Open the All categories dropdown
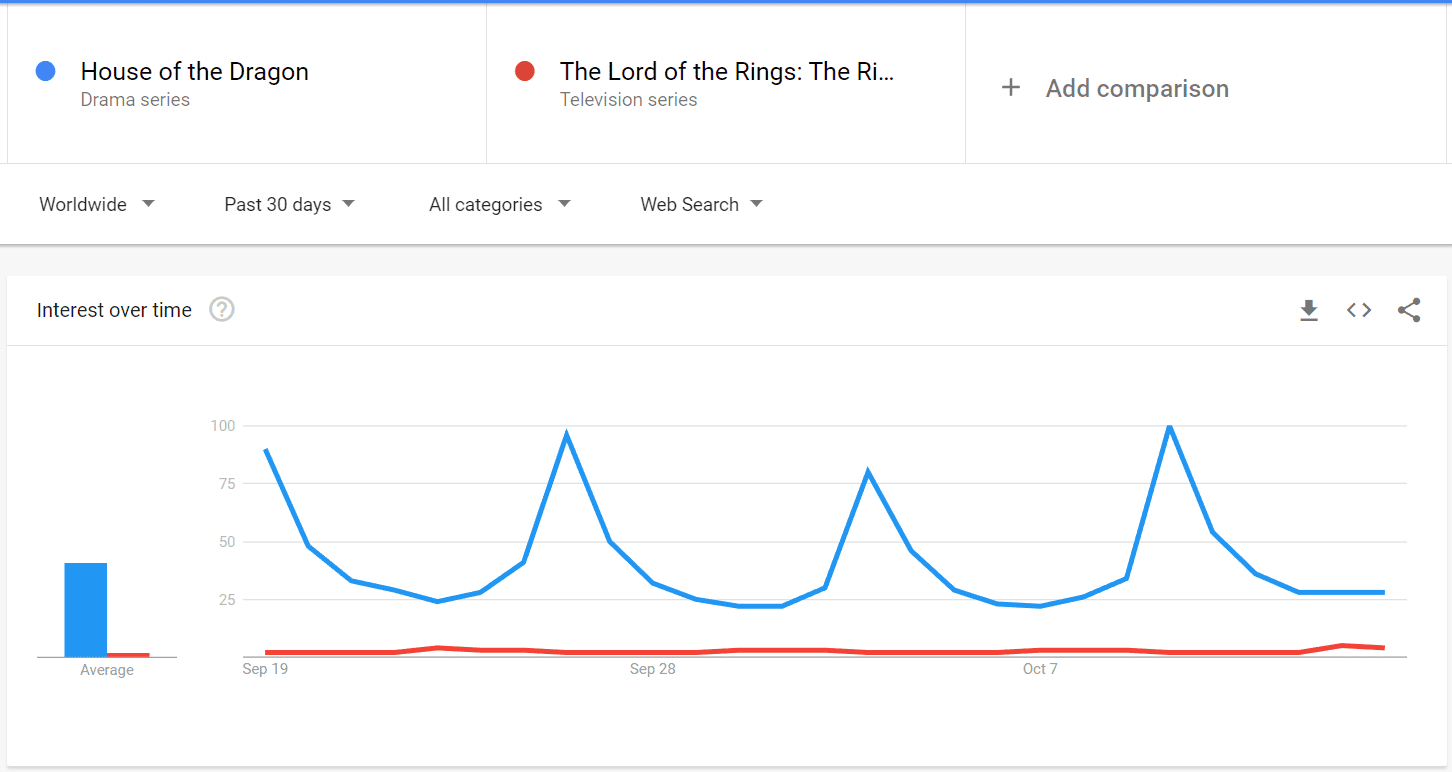This screenshot has height=772, width=1452. click(x=500, y=204)
